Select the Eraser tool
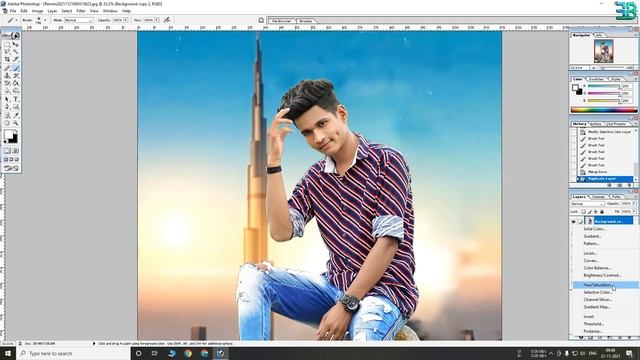The height and width of the screenshot is (360, 640). pyautogui.click(x=7, y=83)
